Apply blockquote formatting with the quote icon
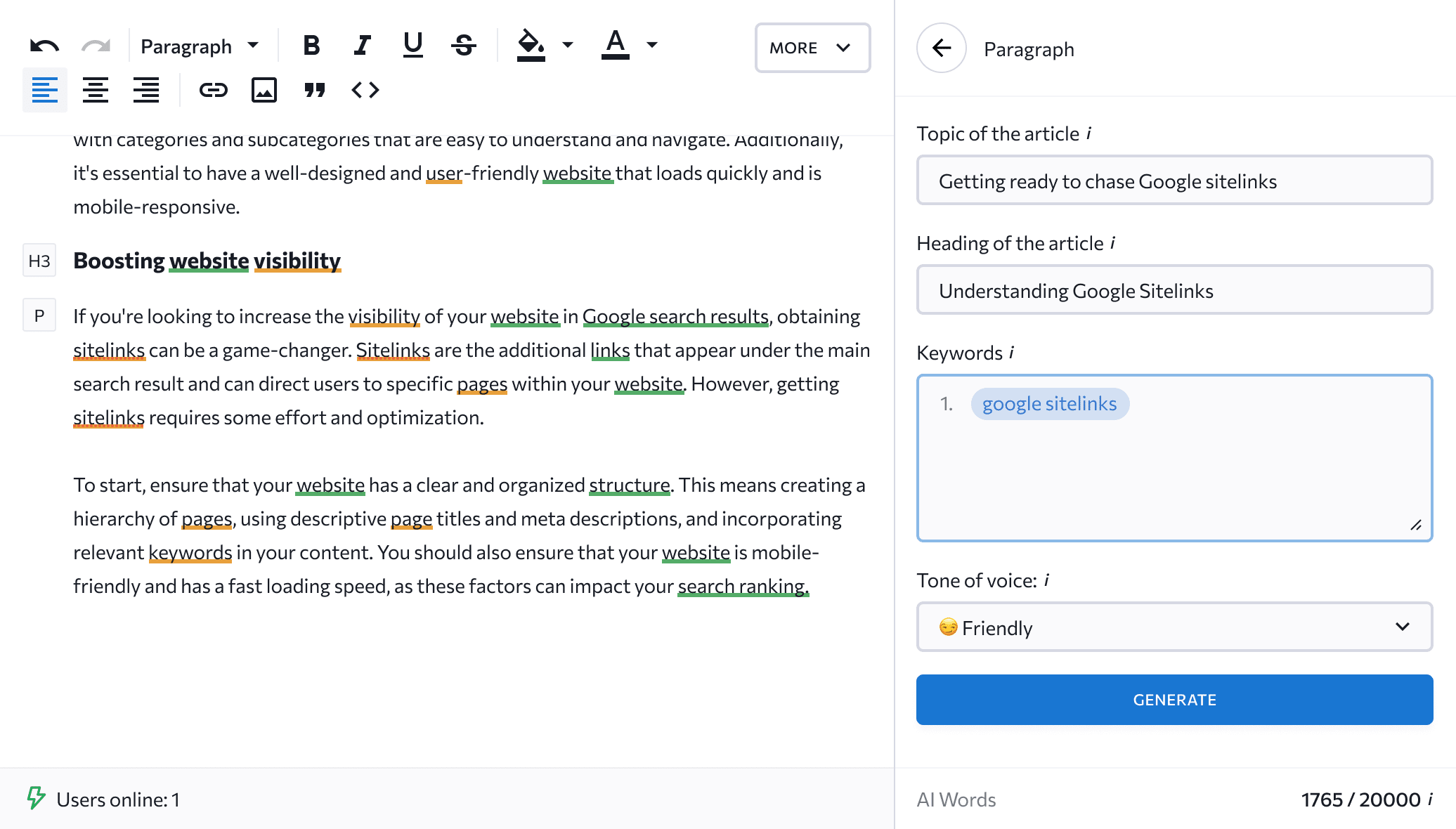 point(315,90)
